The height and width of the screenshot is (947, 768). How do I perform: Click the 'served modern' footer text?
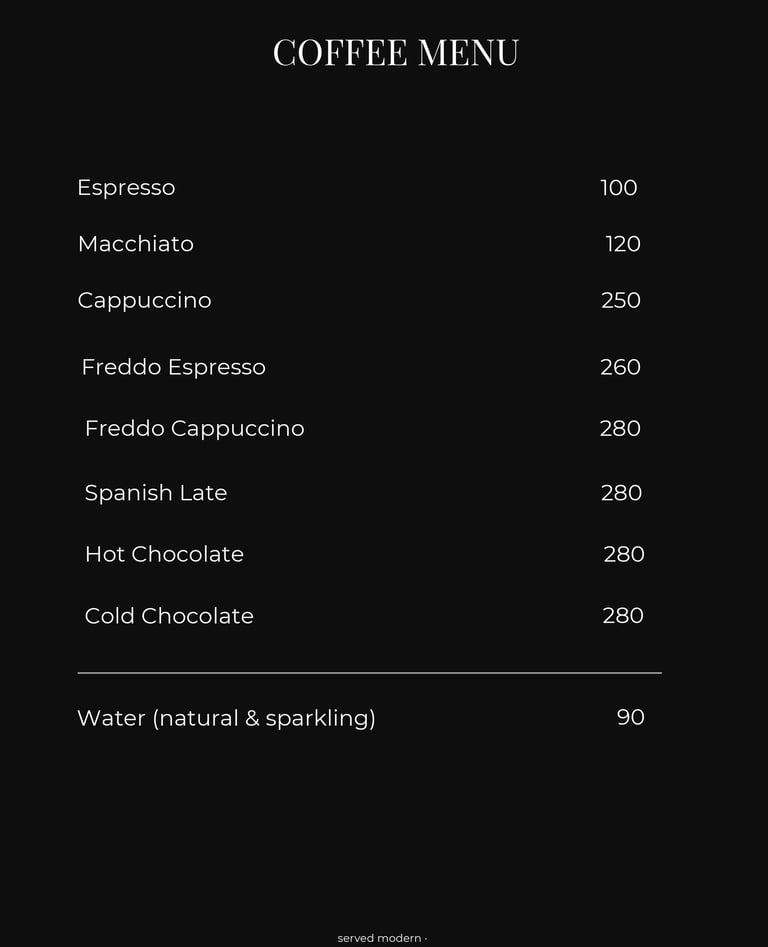click(x=381, y=938)
